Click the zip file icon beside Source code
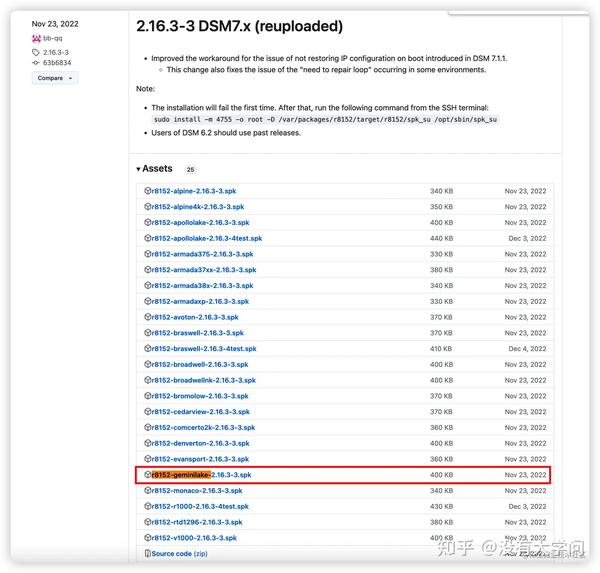 147,553
